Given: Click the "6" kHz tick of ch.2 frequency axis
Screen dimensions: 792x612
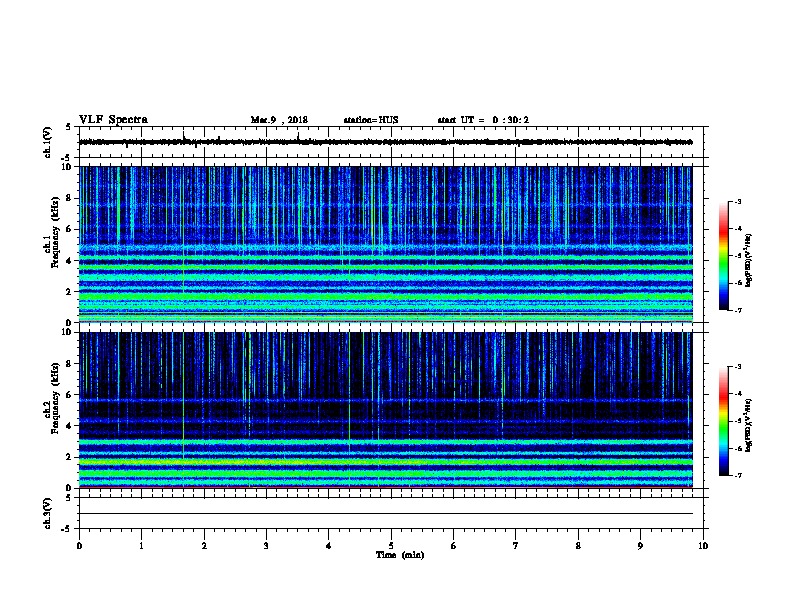Looking at the screenshot, I should pos(70,394).
